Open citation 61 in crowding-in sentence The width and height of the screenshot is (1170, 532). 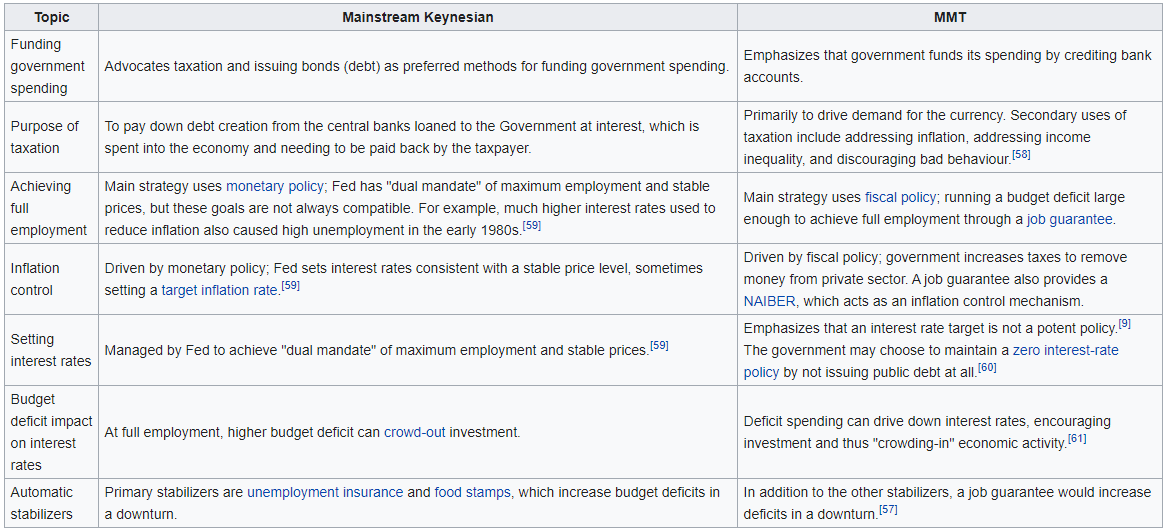coord(1077,438)
